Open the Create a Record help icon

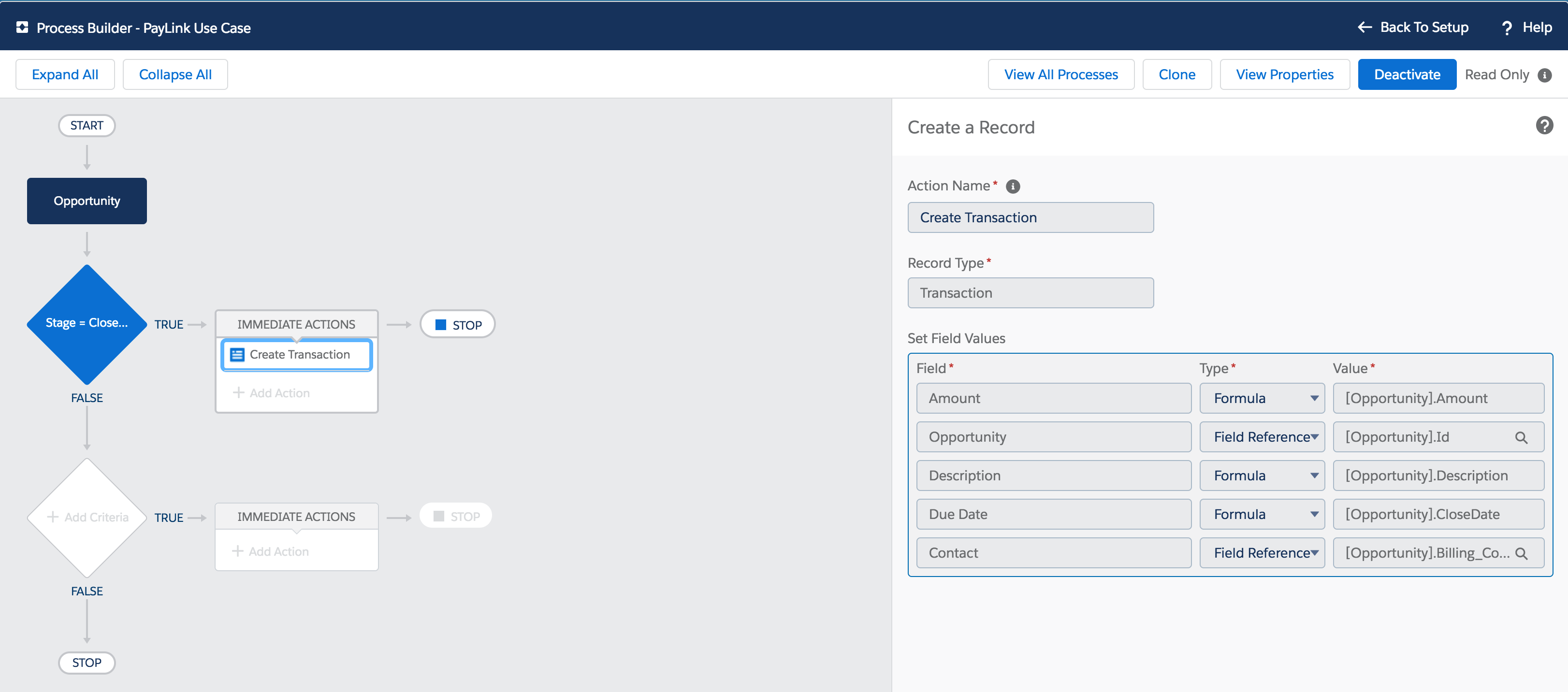coord(1544,126)
